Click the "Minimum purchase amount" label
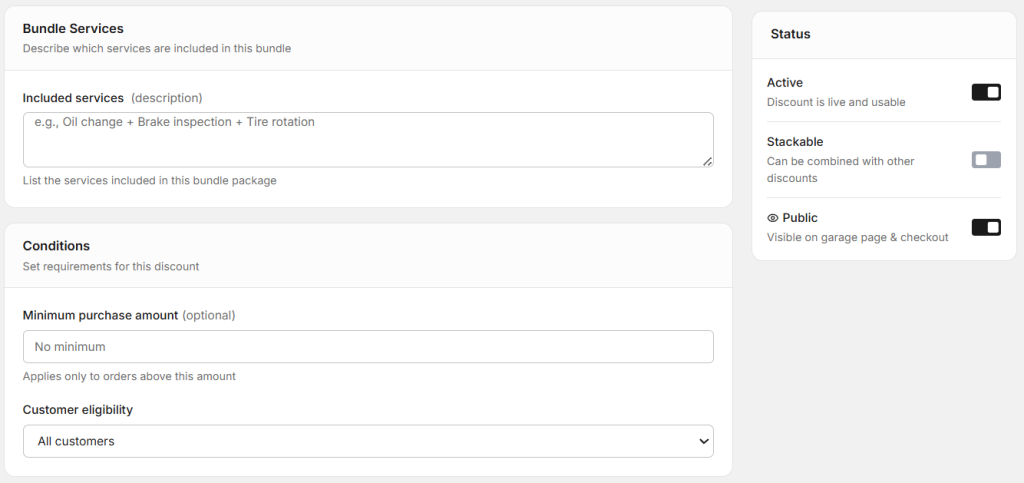This screenshot has height=483, width=1024. 100,315
